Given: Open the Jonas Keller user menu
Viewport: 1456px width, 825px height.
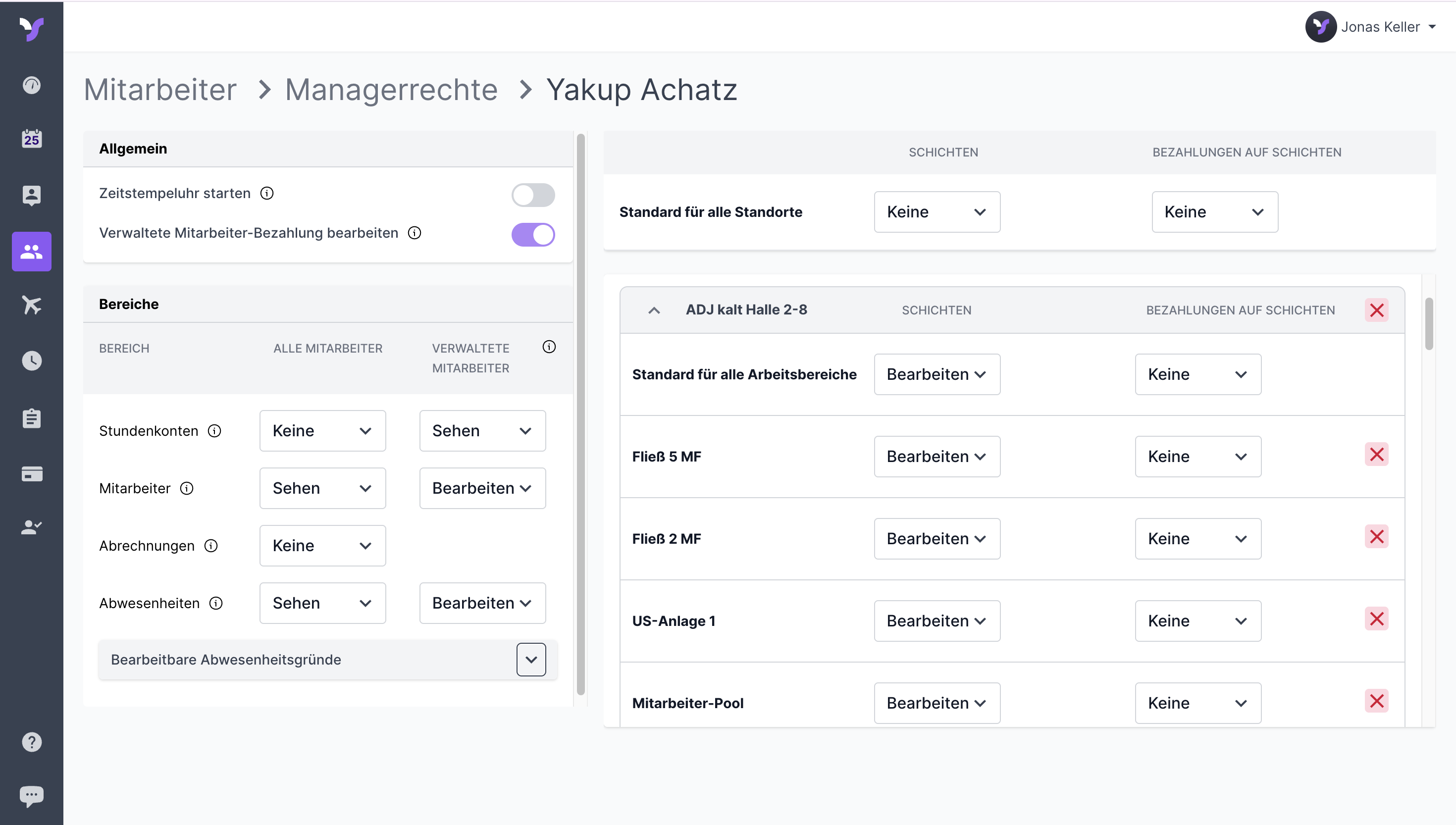Looking at the screenshot, I should click(1372, 27).
